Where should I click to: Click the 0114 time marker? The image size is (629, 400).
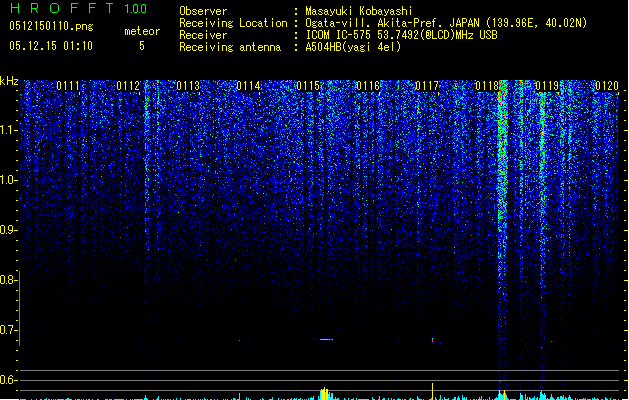click(x=248, y=86)
